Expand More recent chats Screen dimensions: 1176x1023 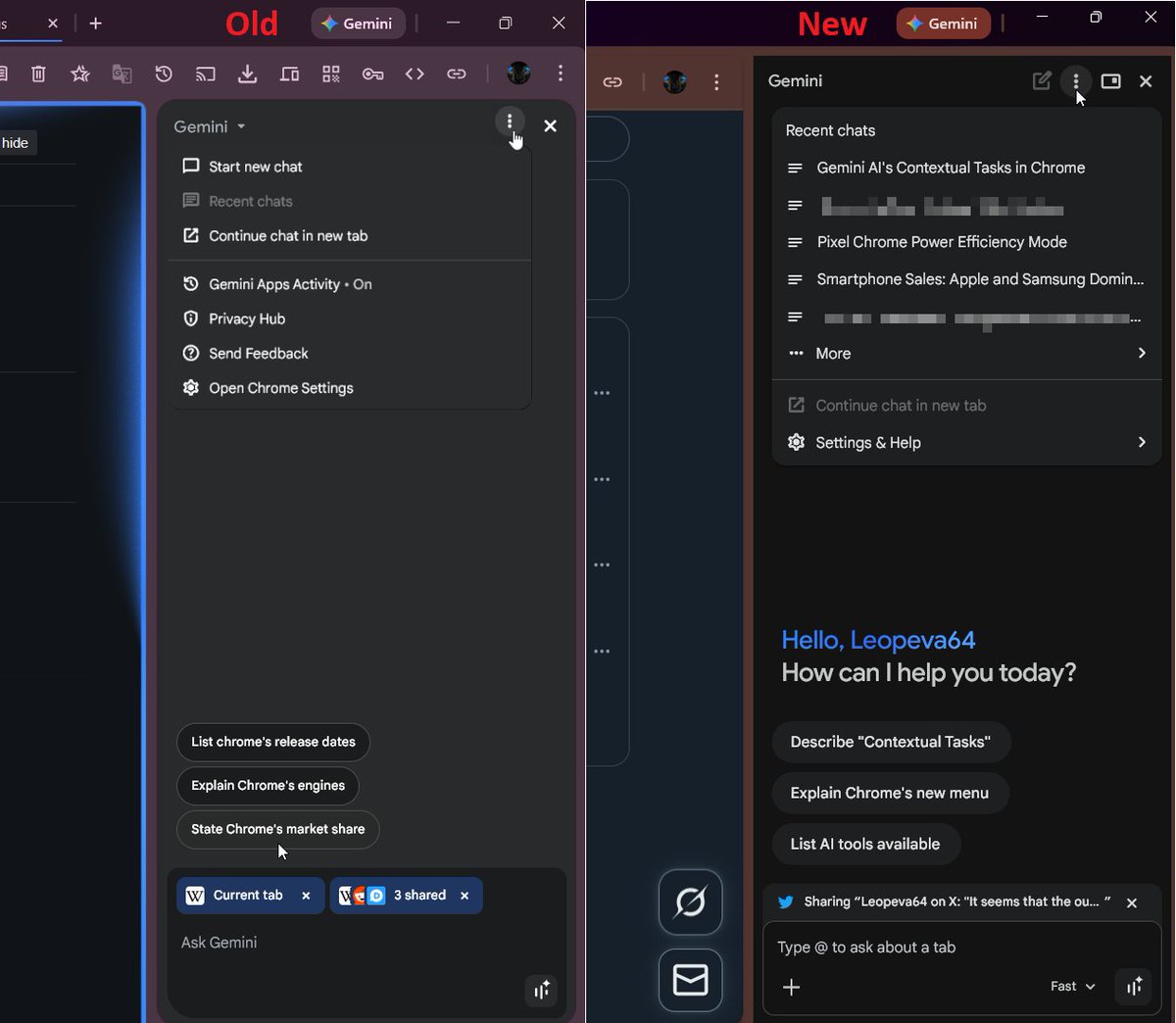tap(833, 354)
